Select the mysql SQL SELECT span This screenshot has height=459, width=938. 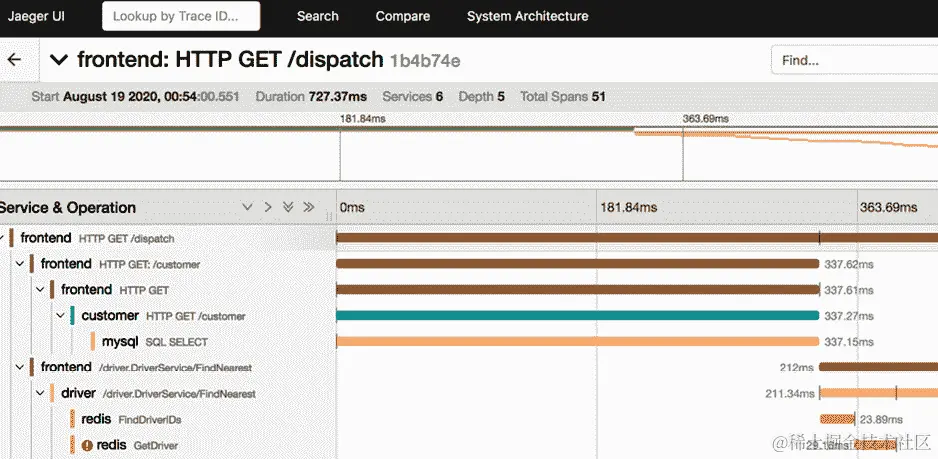155,342
